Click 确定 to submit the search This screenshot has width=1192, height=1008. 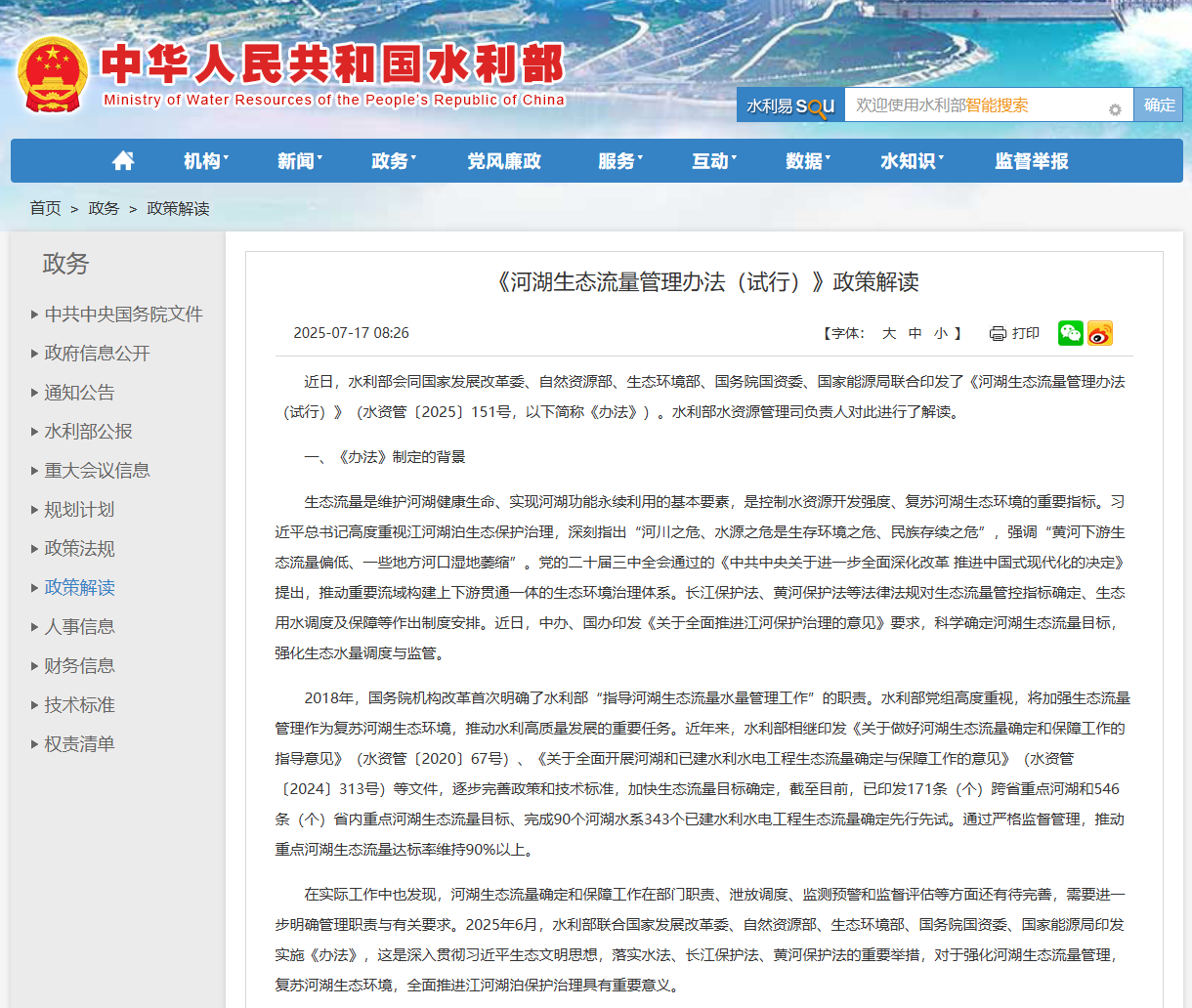click(x=1159, y=105)
